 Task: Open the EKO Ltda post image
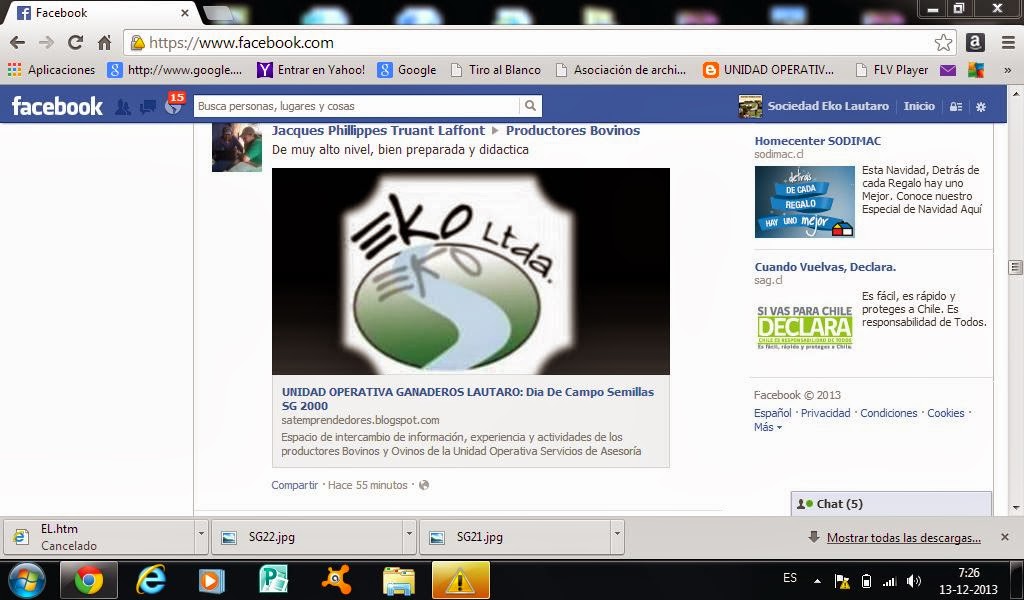coord(471,271)
